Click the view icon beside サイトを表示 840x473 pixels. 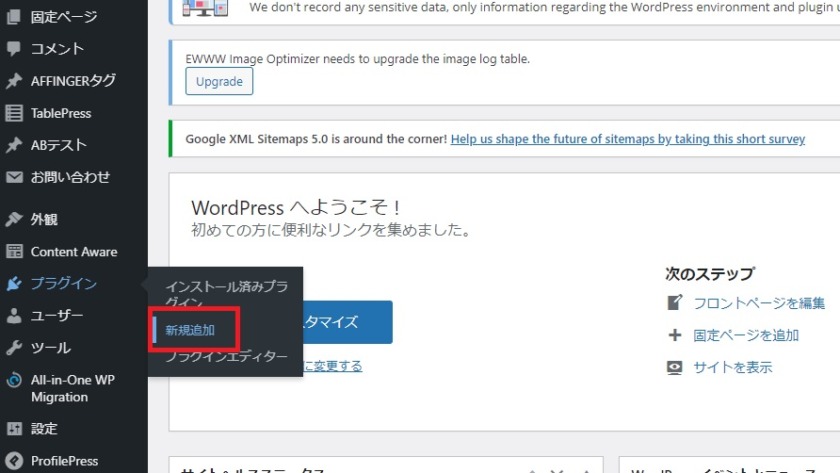(674, 367)
